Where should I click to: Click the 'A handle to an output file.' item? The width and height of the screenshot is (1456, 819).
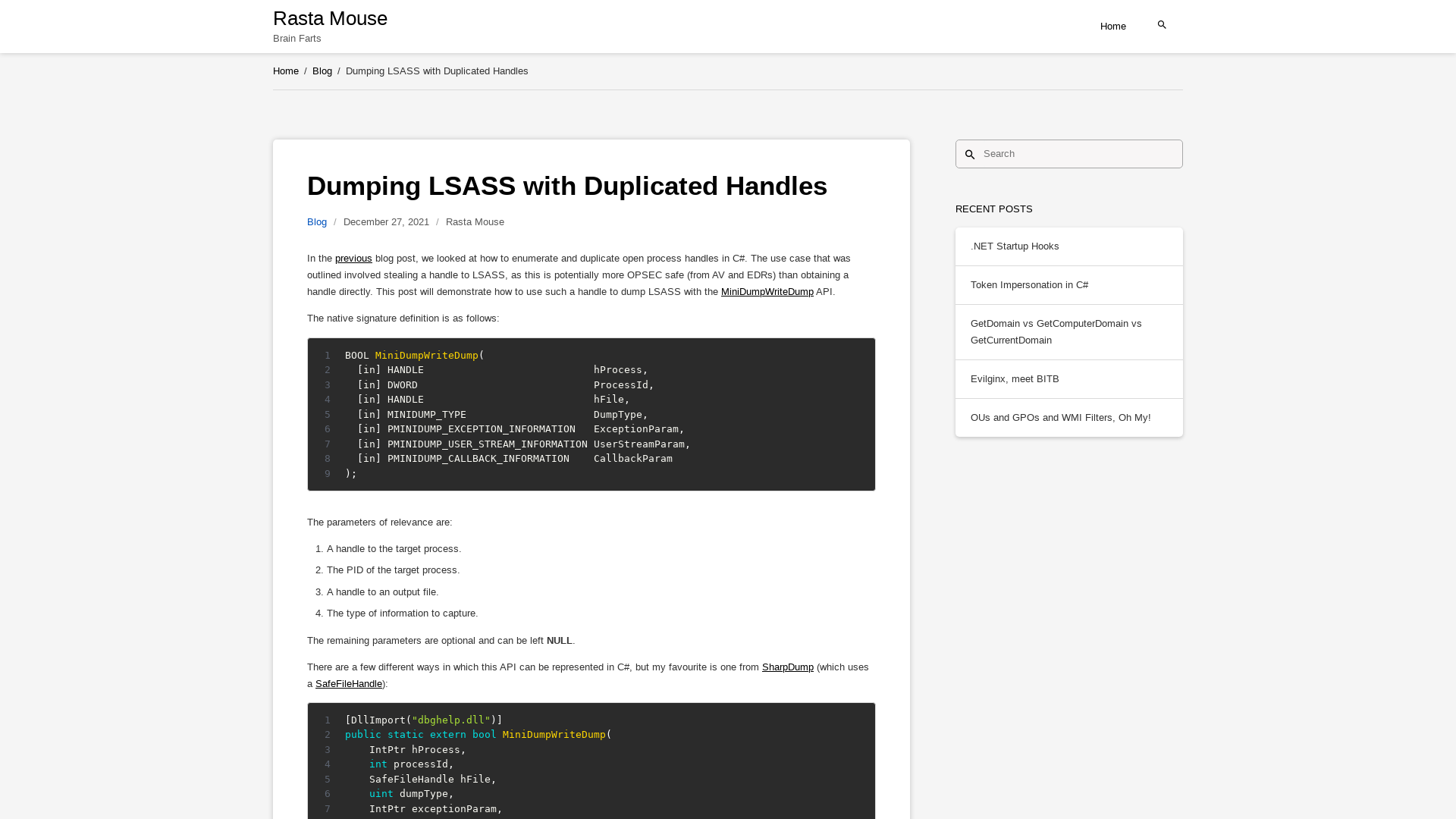click(x=382, y=592)
